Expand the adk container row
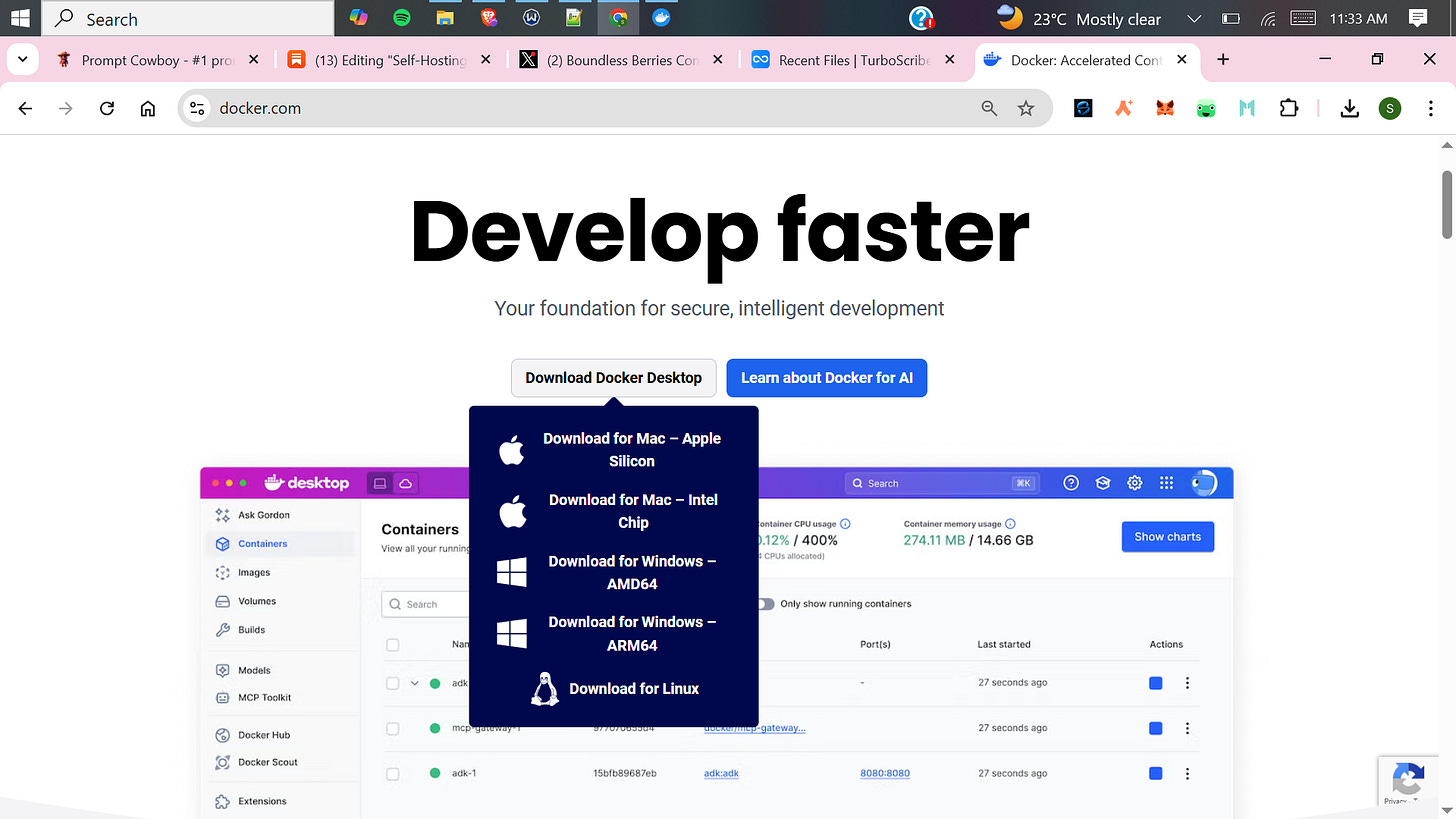 point(414,683)
